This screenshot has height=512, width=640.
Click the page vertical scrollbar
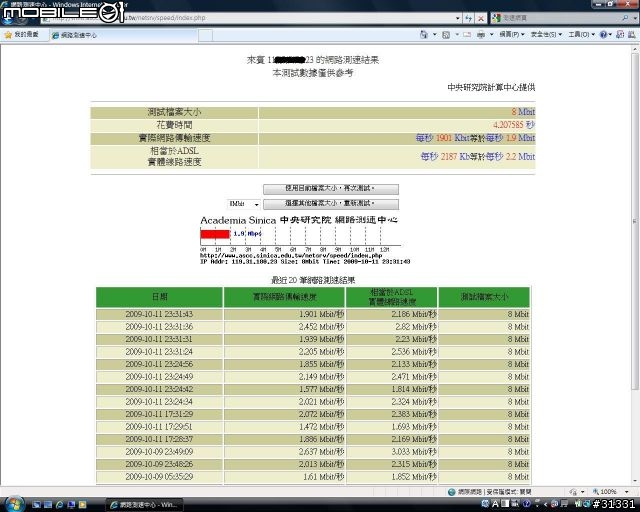click(635, 220)
